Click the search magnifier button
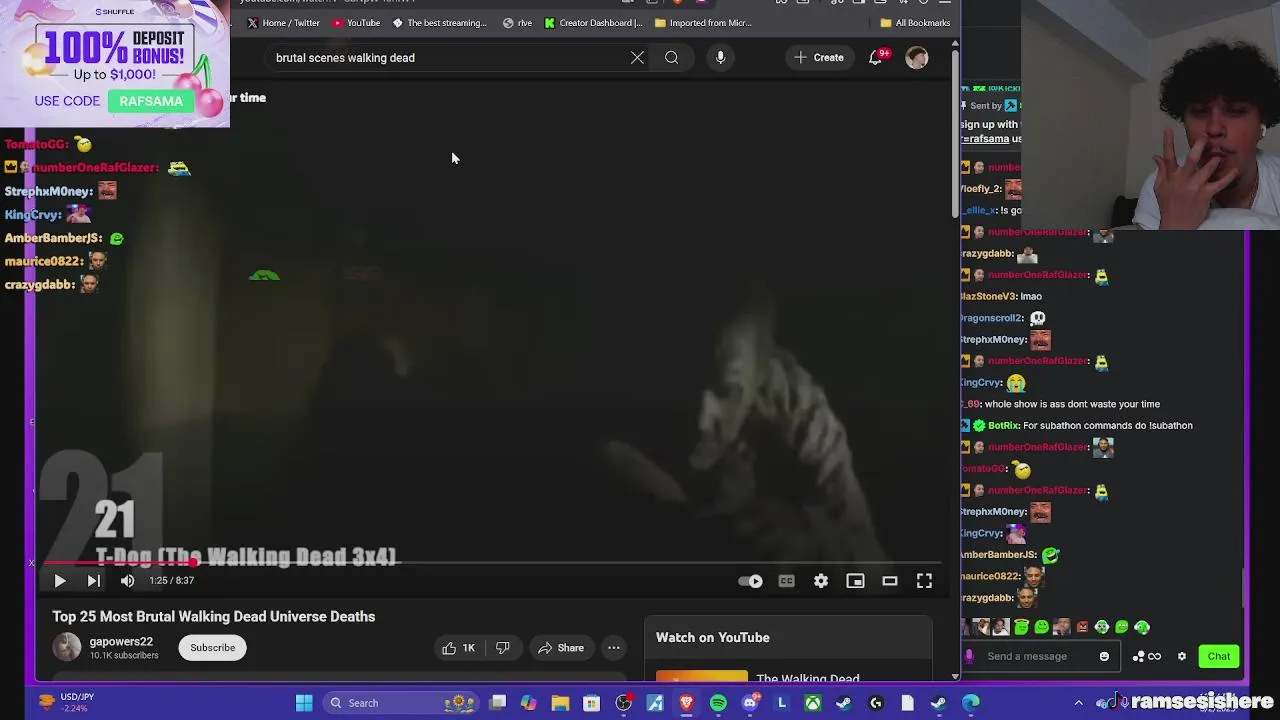 [672, 58]
